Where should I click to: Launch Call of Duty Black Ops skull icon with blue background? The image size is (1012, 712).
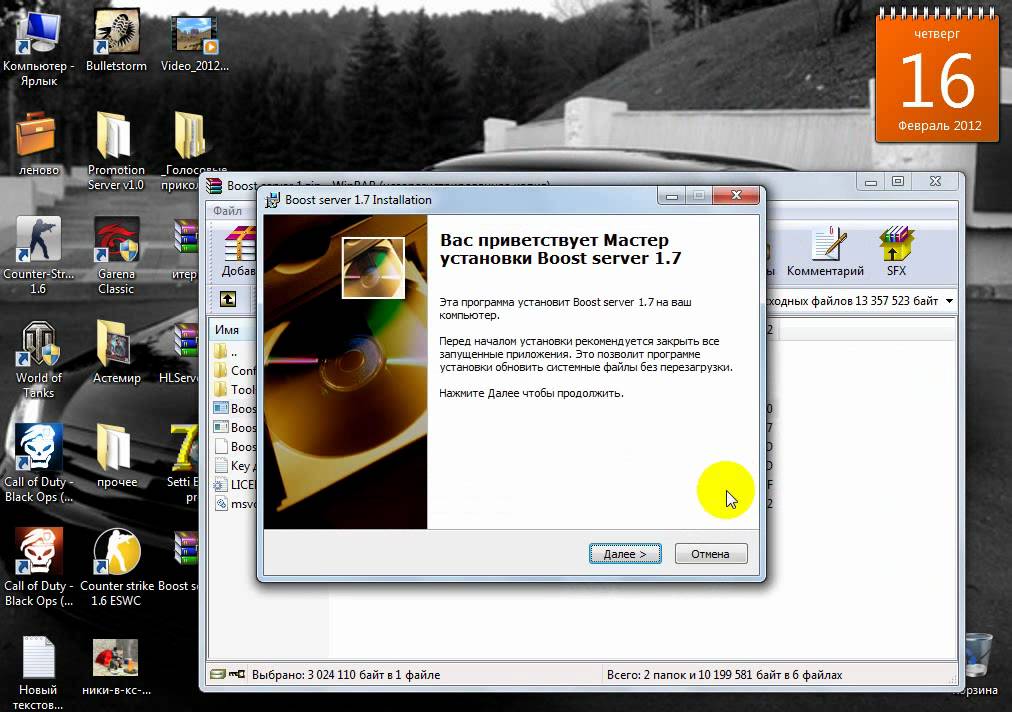tap(38, 463)
